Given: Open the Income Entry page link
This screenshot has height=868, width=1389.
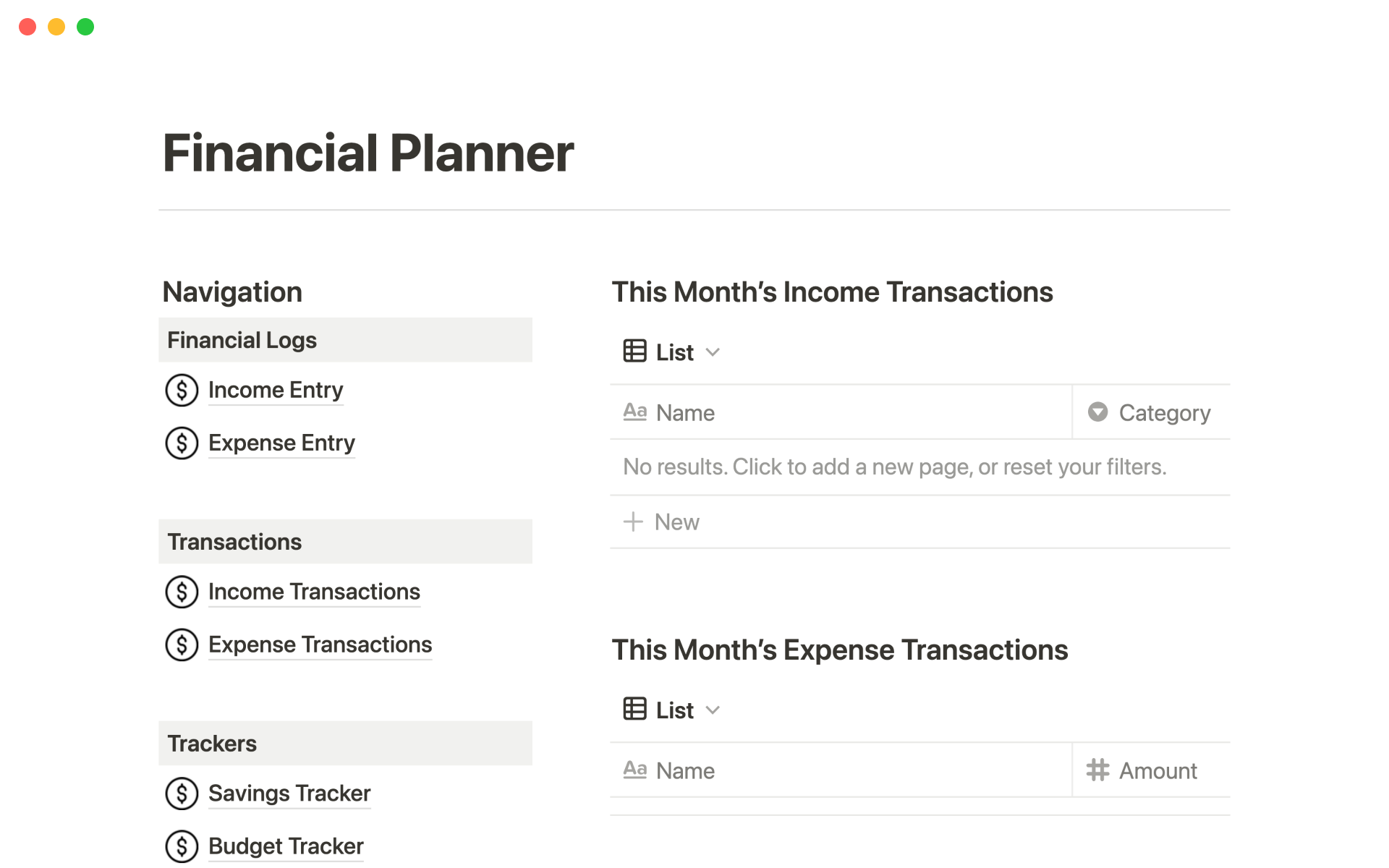Looking at the screenshot, I should (x=276, y=391).
